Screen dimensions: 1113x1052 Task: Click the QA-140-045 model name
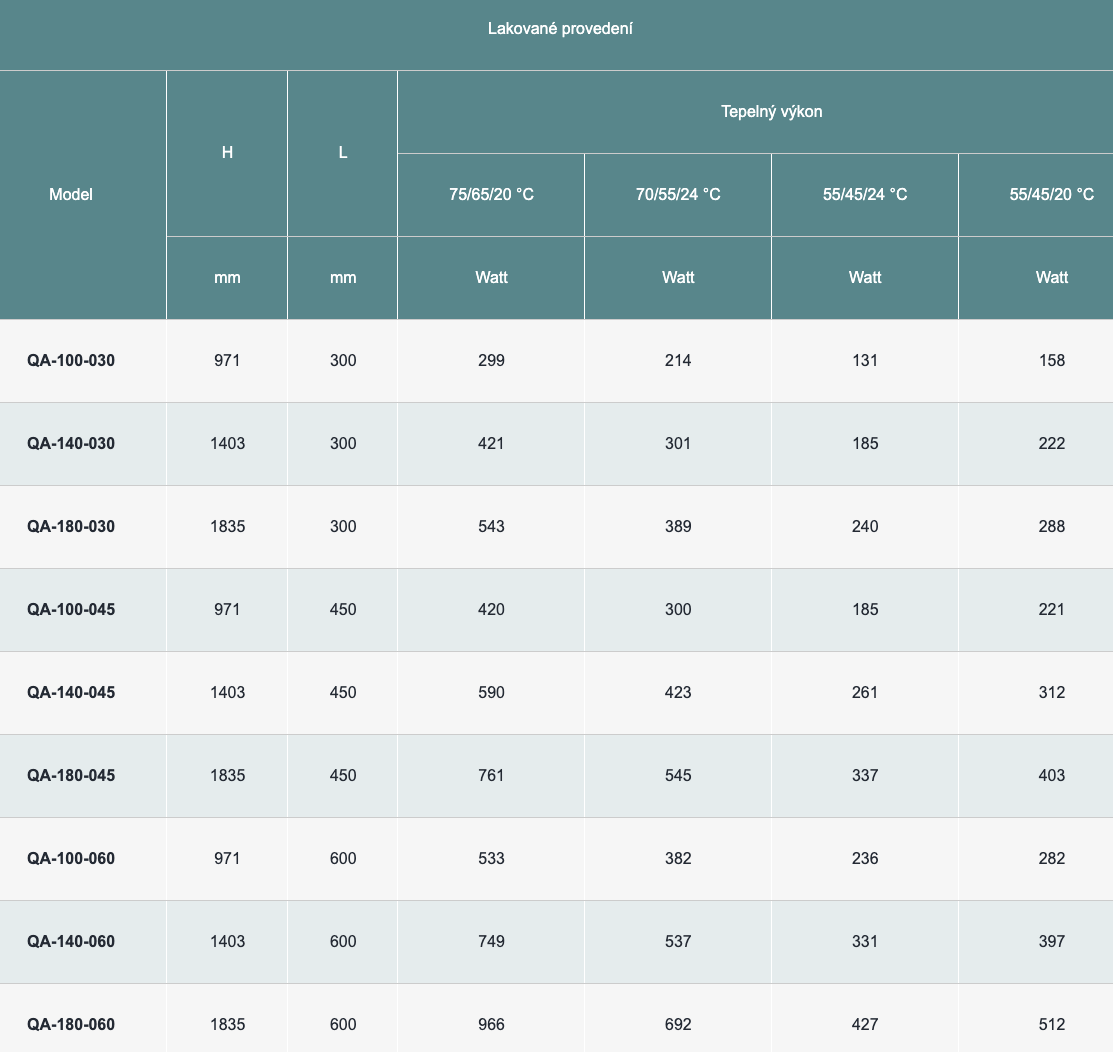[x=71, y=692]
